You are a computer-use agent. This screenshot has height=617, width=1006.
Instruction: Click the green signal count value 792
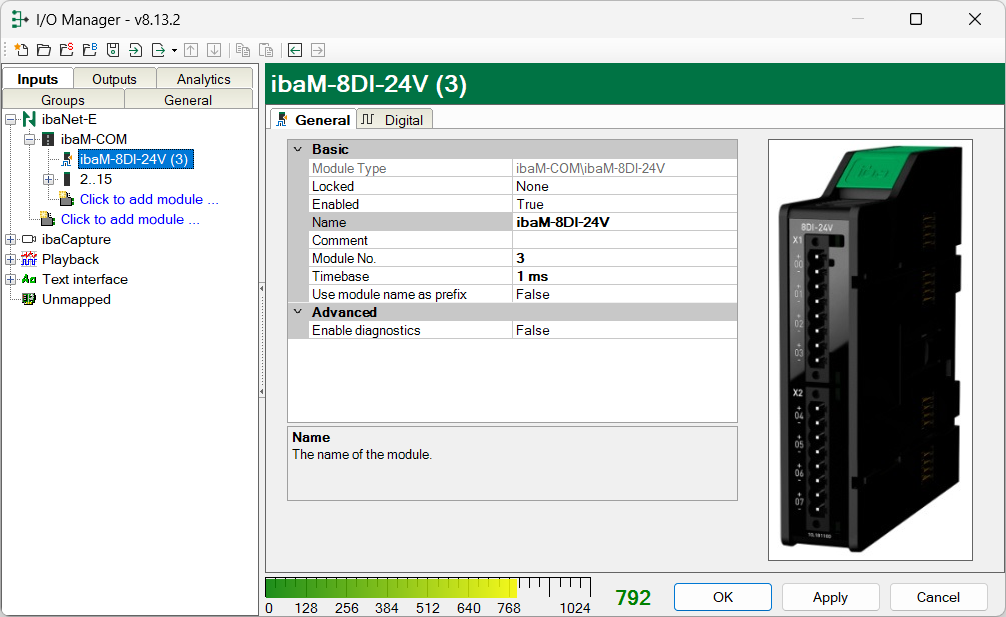click(633, 598)
